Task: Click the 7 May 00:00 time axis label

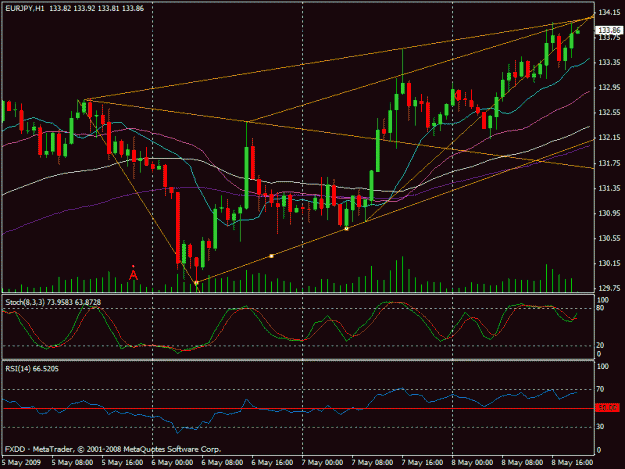Action: 322,463
